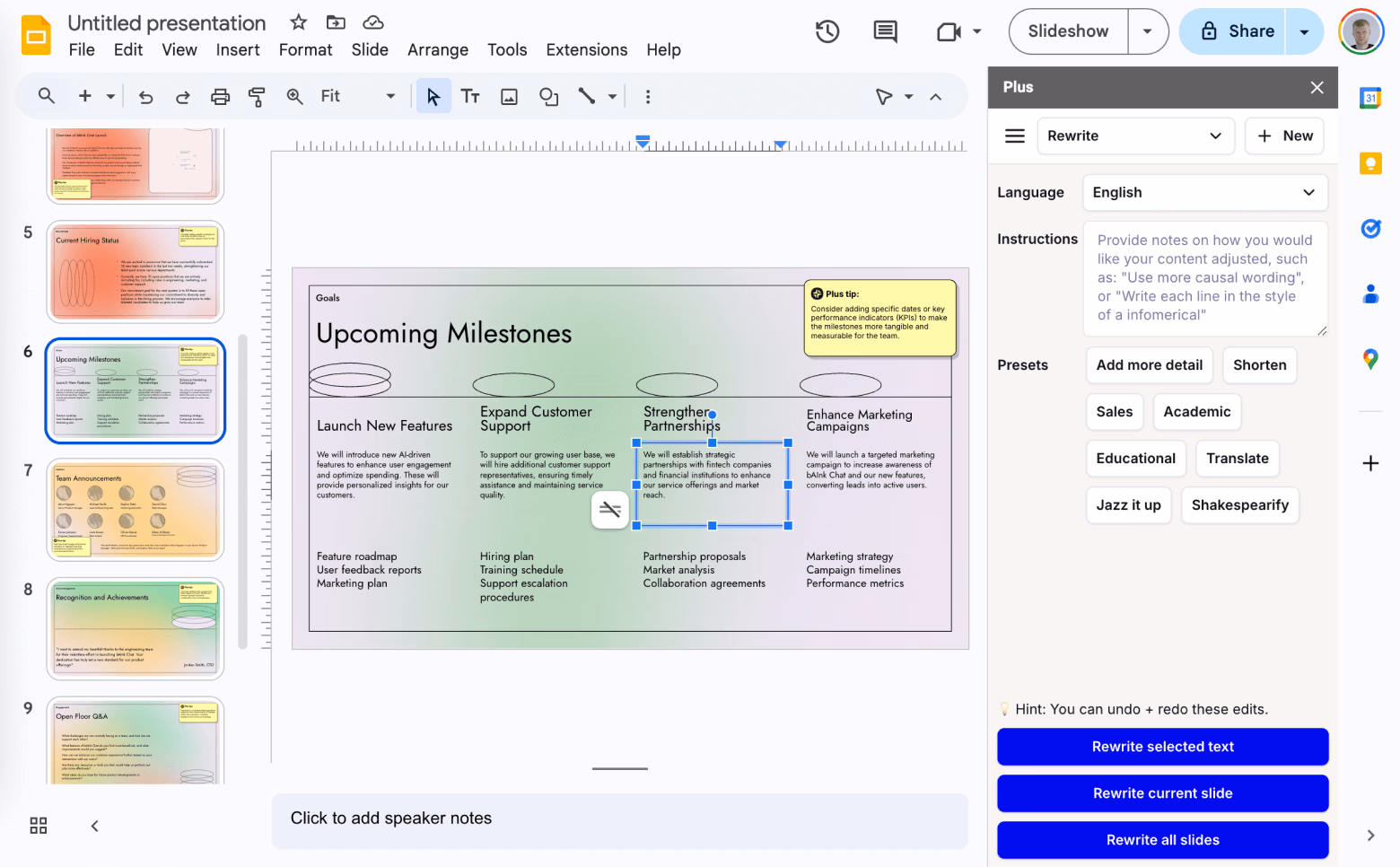The height and width of the screenshot is (867, 1400).
Task: Open Contacts in side panel
Action: tap(1370, 293)
